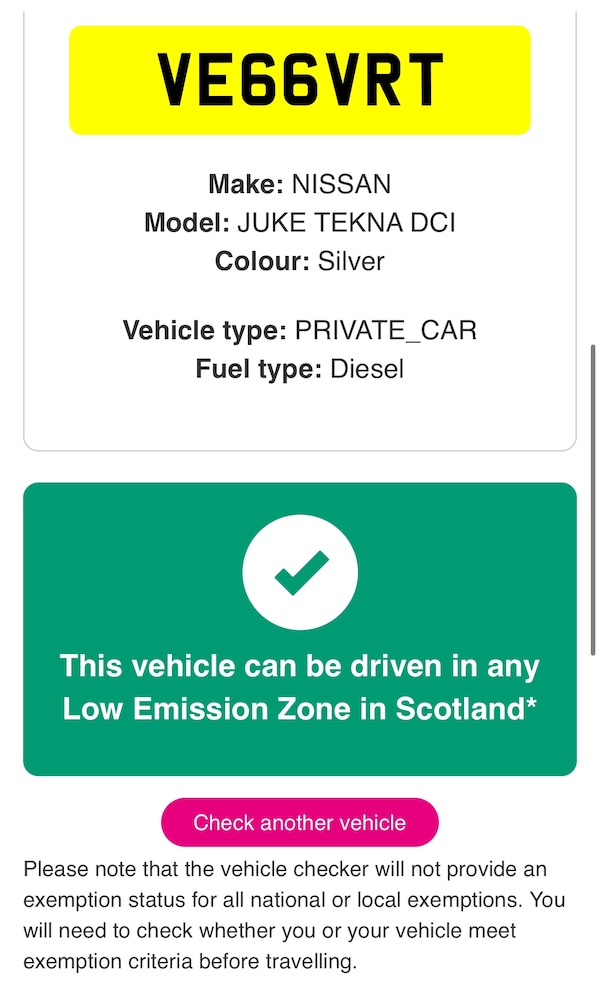Click the bold Vehicle type: label
600x991 pixels.
205,330
